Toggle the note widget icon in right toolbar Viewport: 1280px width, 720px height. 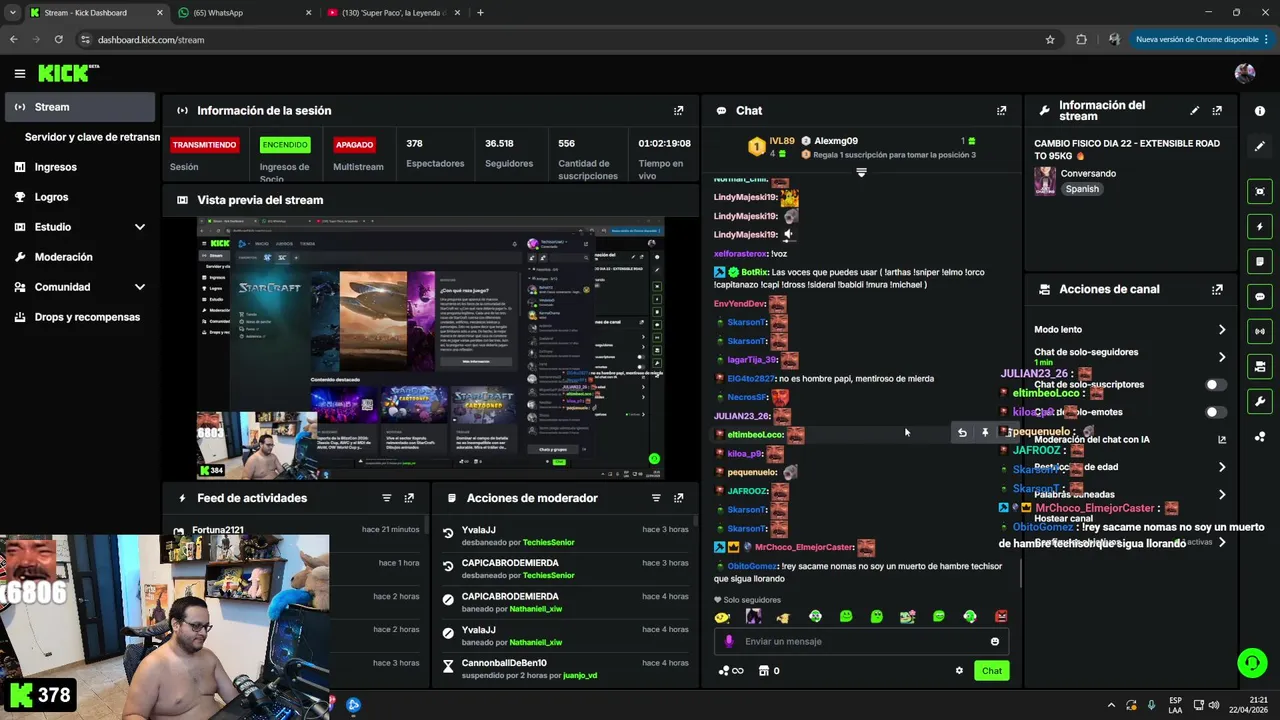1260,262
